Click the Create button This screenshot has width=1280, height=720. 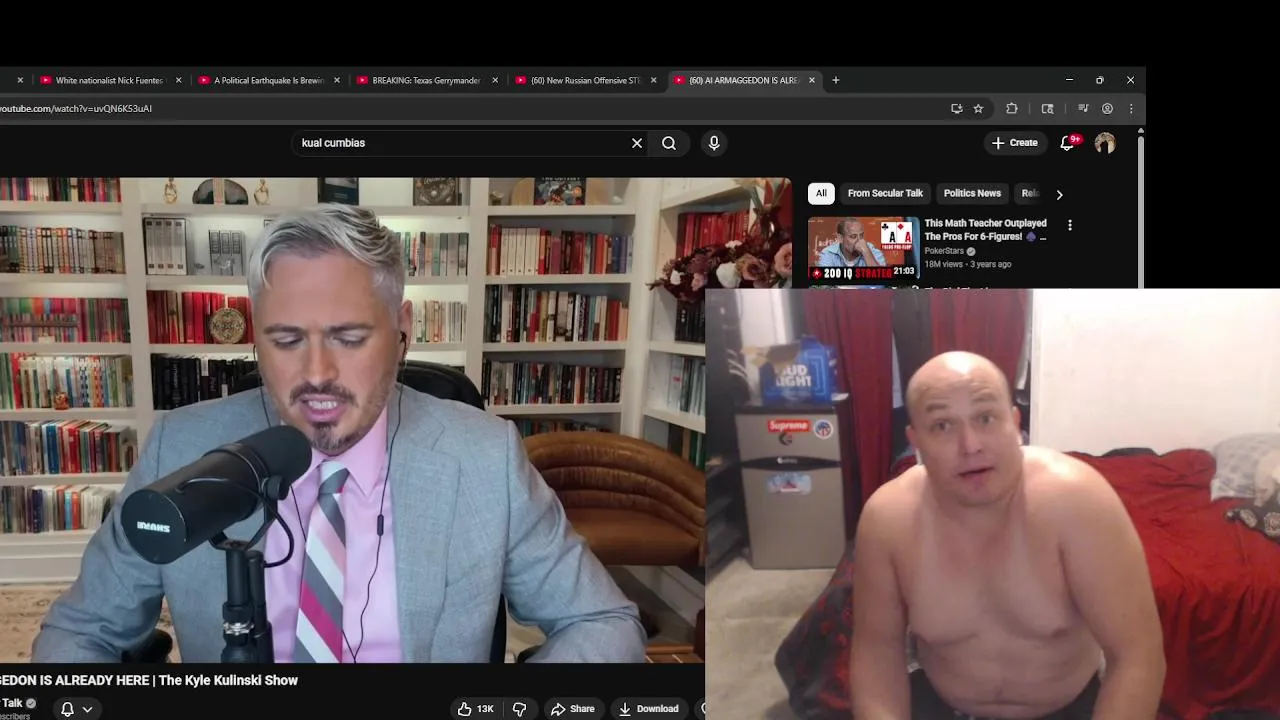(x=1015, y=143)
